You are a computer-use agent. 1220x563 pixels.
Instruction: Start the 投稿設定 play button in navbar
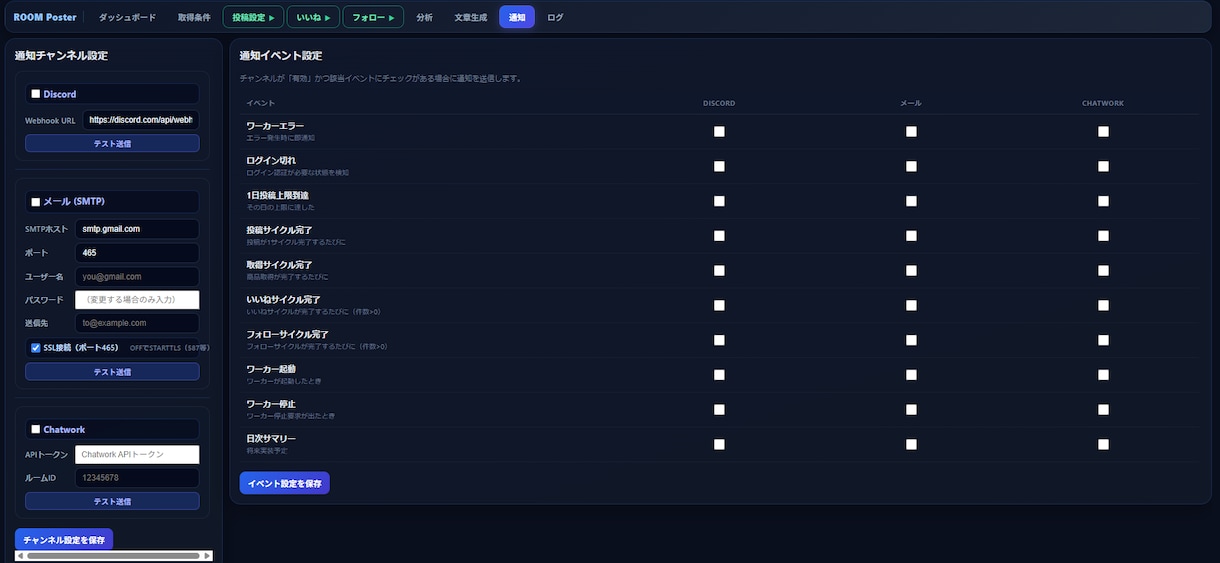(253, 17)
